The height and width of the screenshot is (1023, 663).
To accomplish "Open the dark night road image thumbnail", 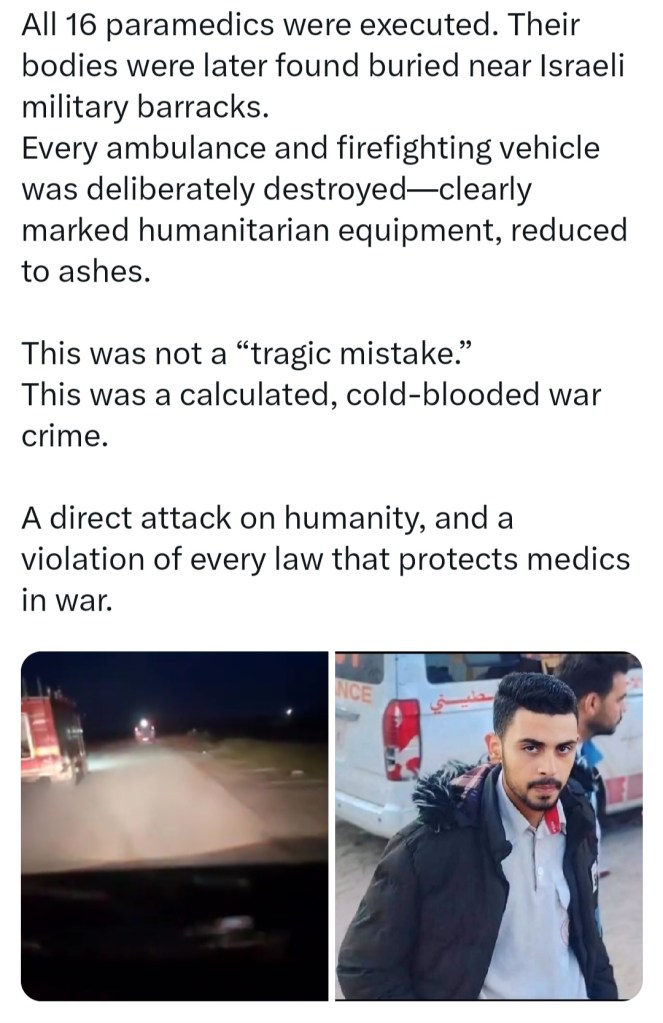I will 174,825.
